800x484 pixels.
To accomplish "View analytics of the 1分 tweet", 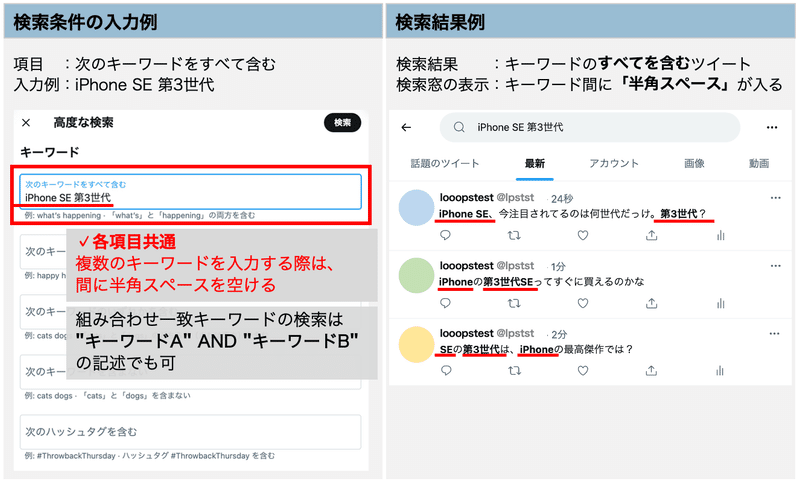I will click(720, 303).
